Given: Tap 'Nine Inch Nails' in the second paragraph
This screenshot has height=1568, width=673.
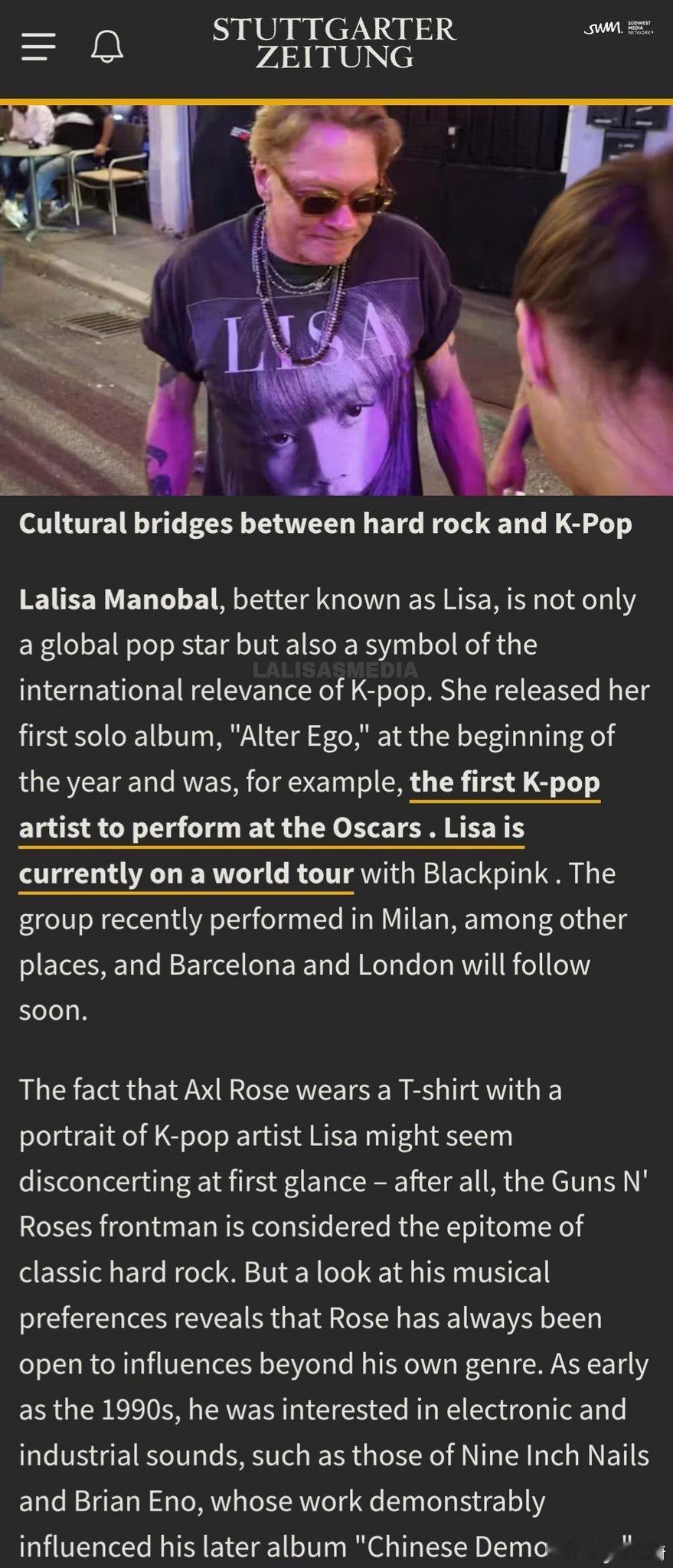Looking at the screenshot, I should tap(554, 1455).
